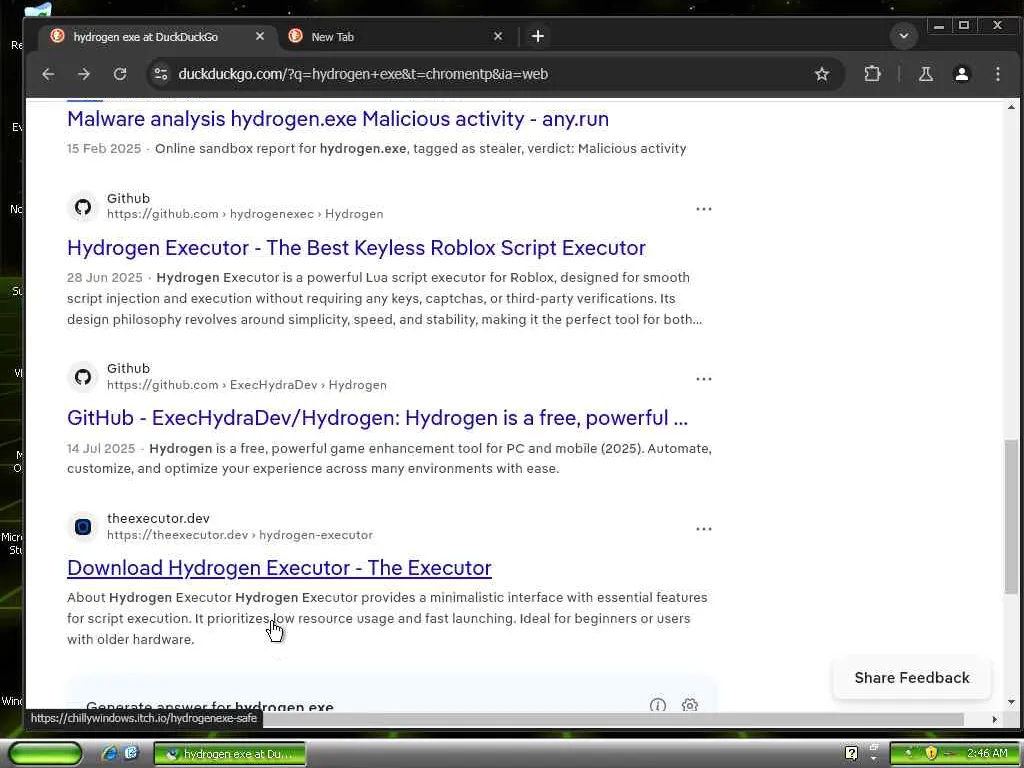Viewport: 1024px width, 768px height.
Task: Click scrollbar down arrow
Action: pos(1011,703)
